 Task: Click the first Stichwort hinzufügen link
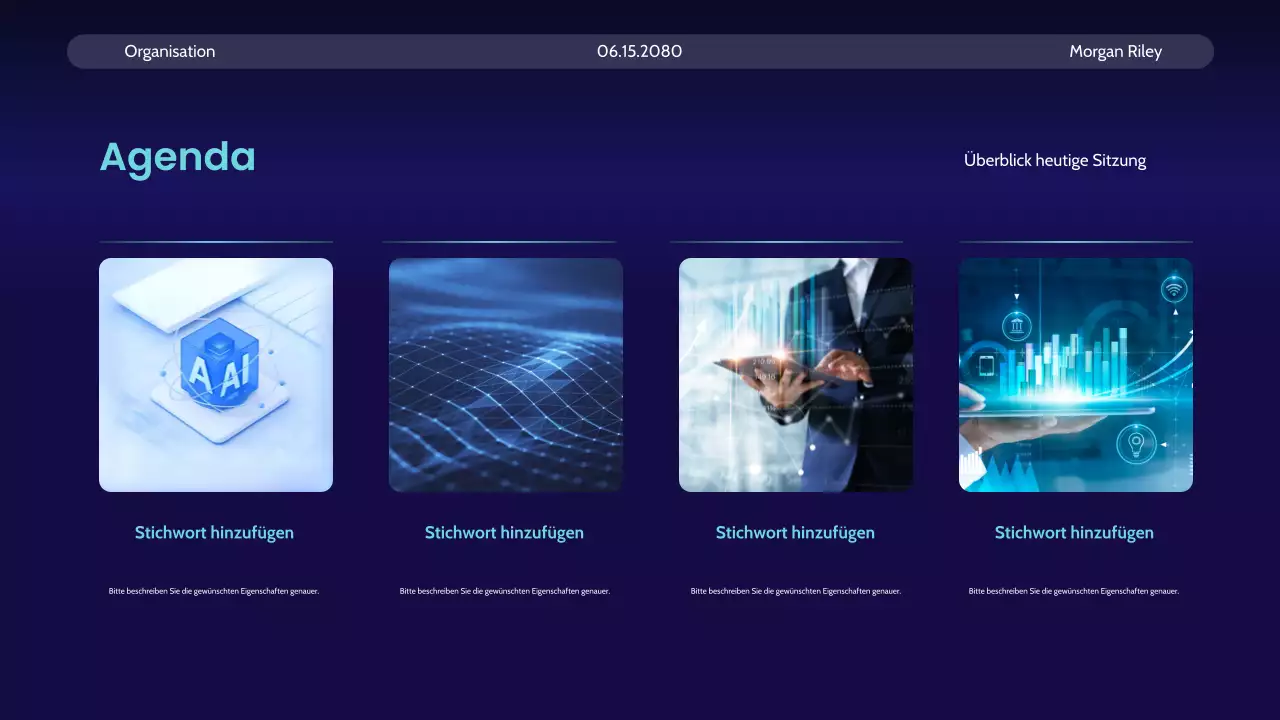pos(216,532)
